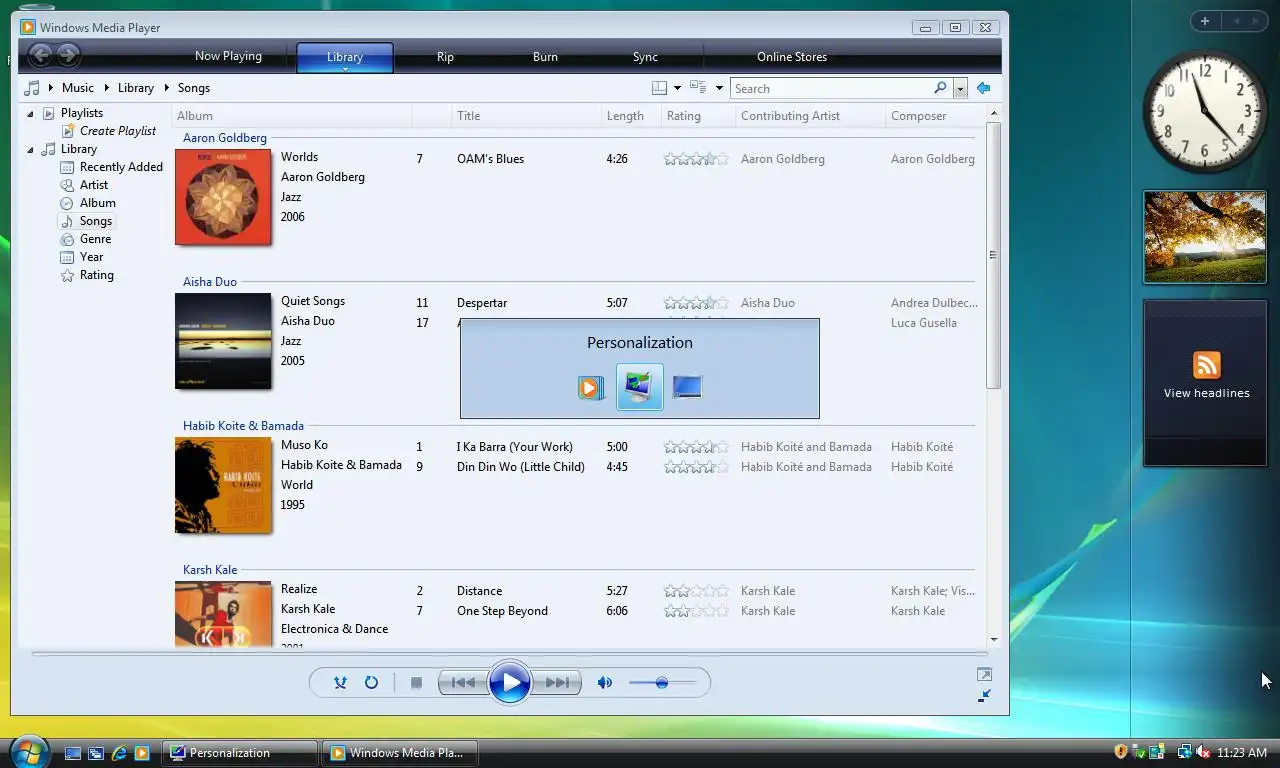Select the song I Ka Barra (Your Work)
This screenshot has width=1280, height=768.
(x=515, y=447)
